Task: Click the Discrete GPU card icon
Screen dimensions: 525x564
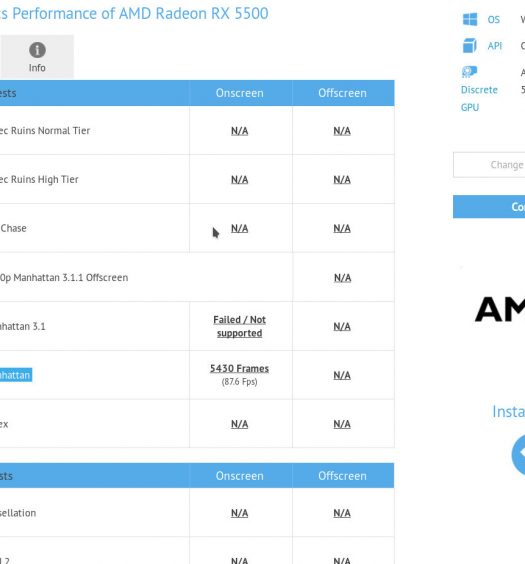Action: pyautogui.click(x=470, y=72)
